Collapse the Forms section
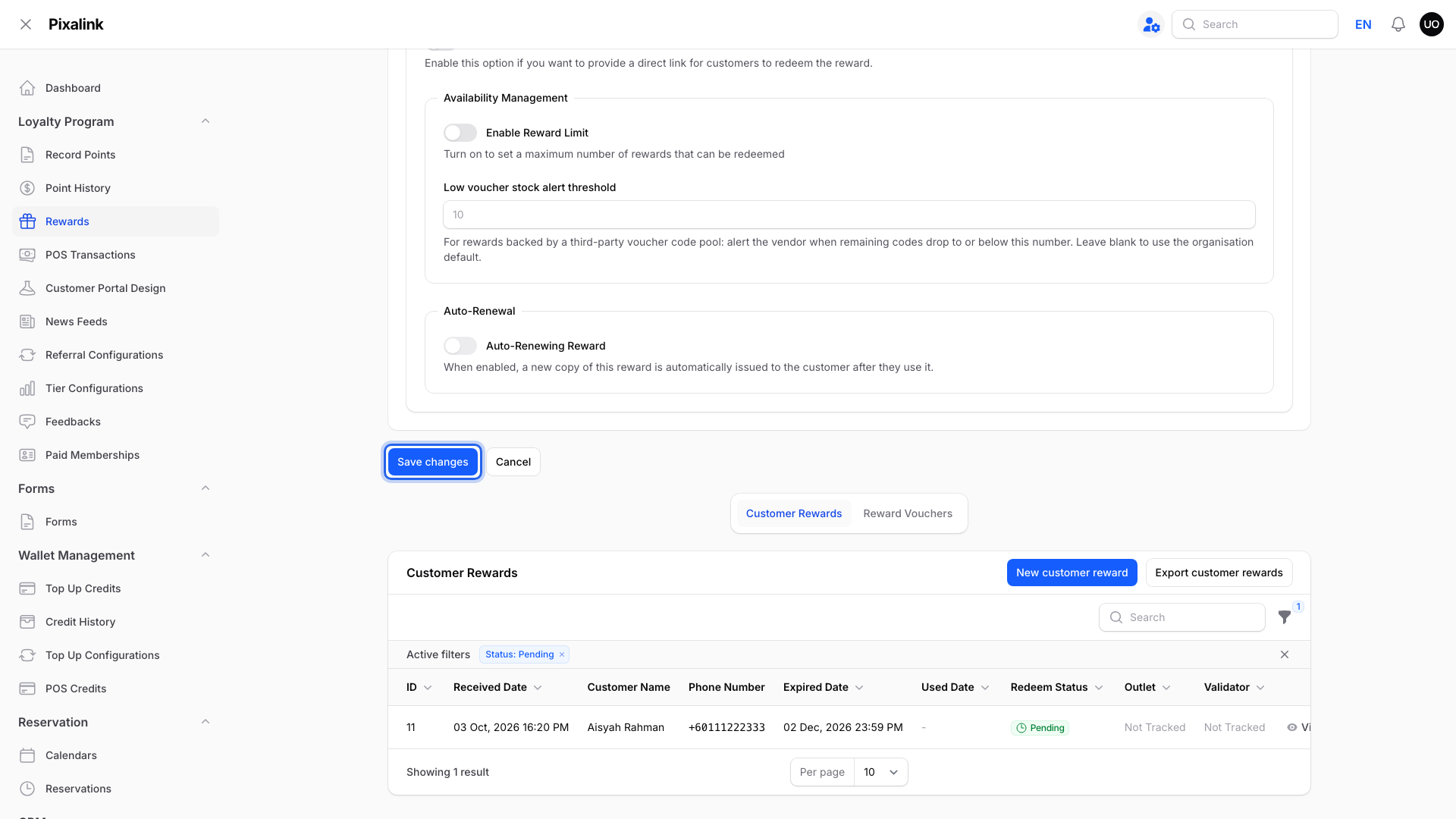 click(206, 488)
